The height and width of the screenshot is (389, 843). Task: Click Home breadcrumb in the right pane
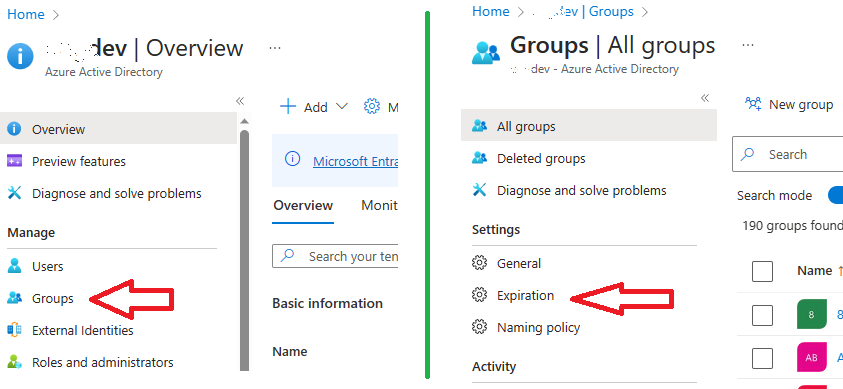[491, 11]
